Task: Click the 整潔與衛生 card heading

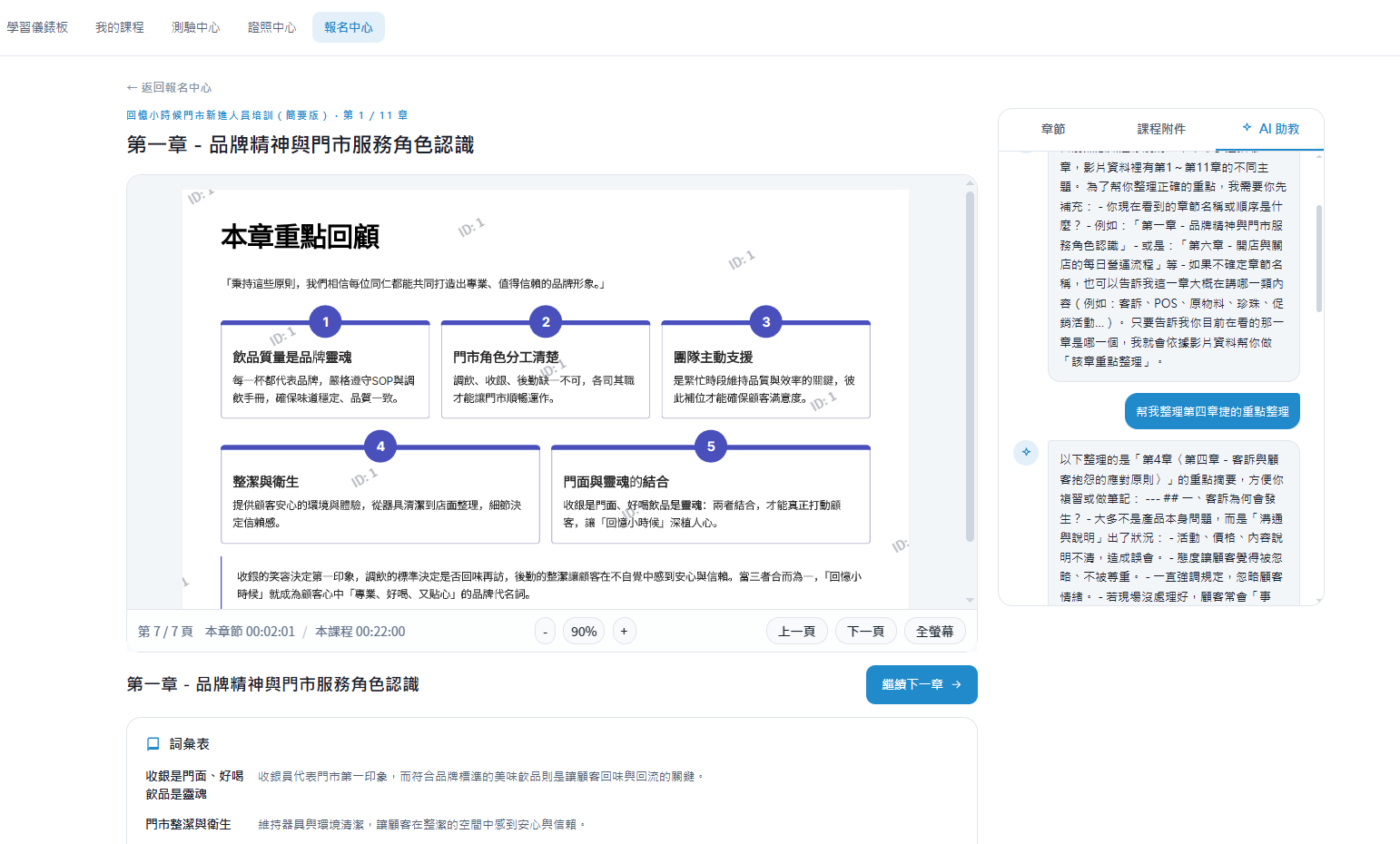Action: pyautogui.click(x=266, y=482)
